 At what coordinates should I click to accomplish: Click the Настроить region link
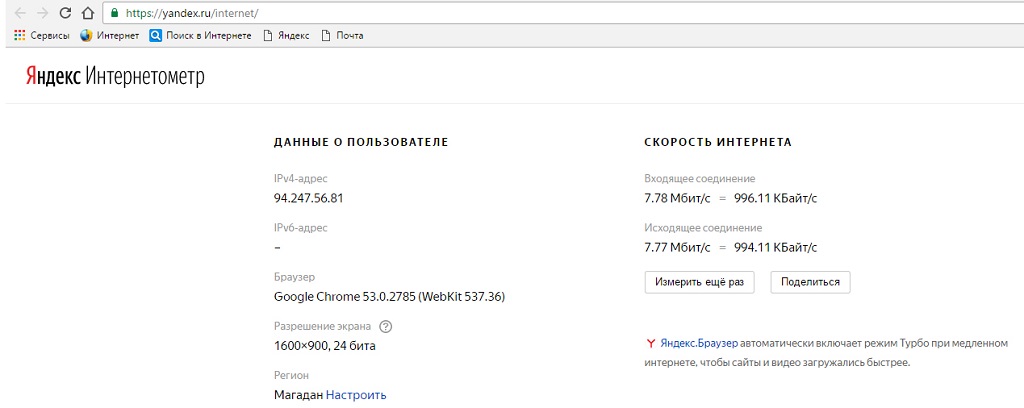(356, 395)
